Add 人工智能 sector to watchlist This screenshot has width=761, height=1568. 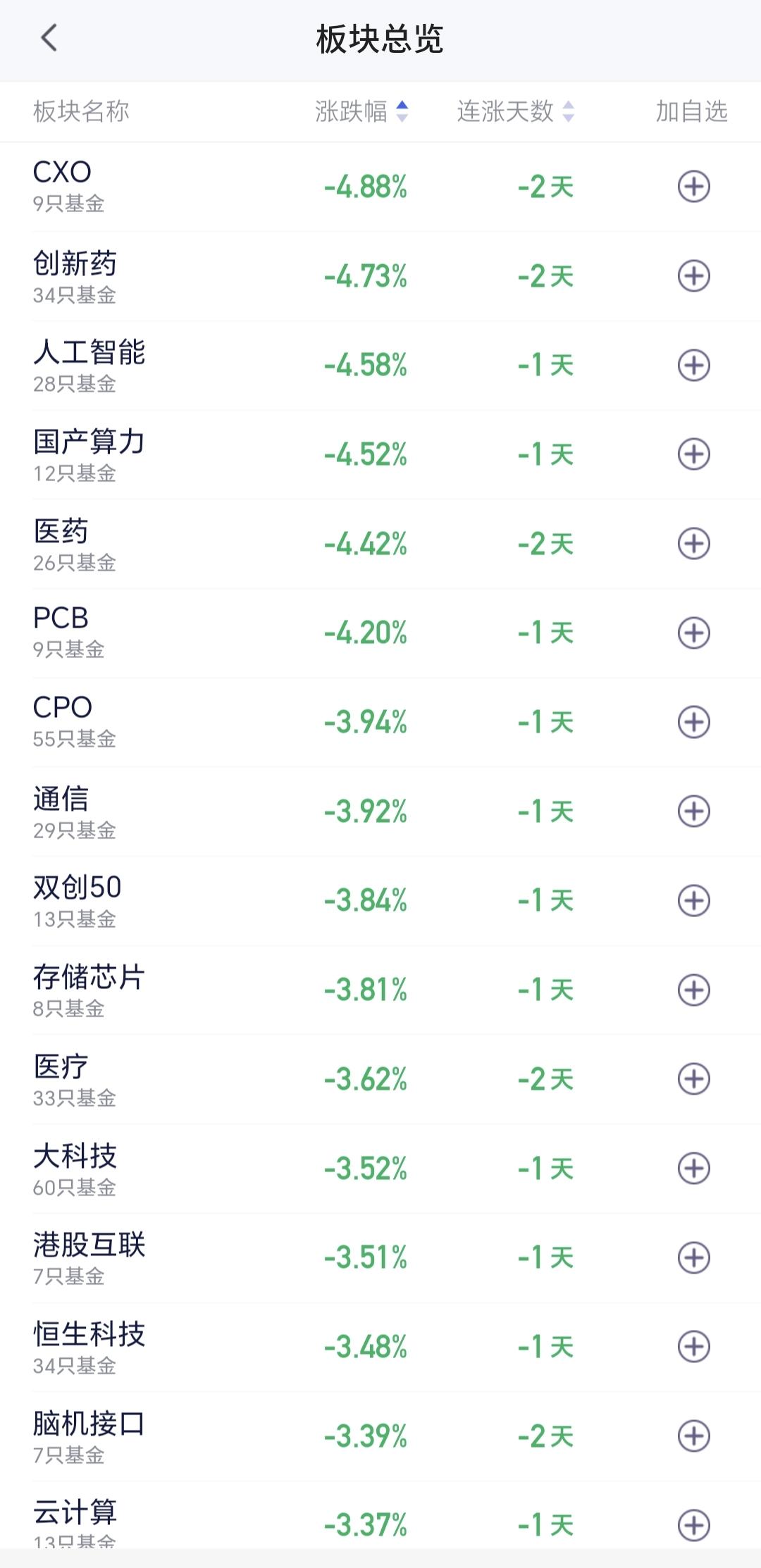[x=693, y=365]
